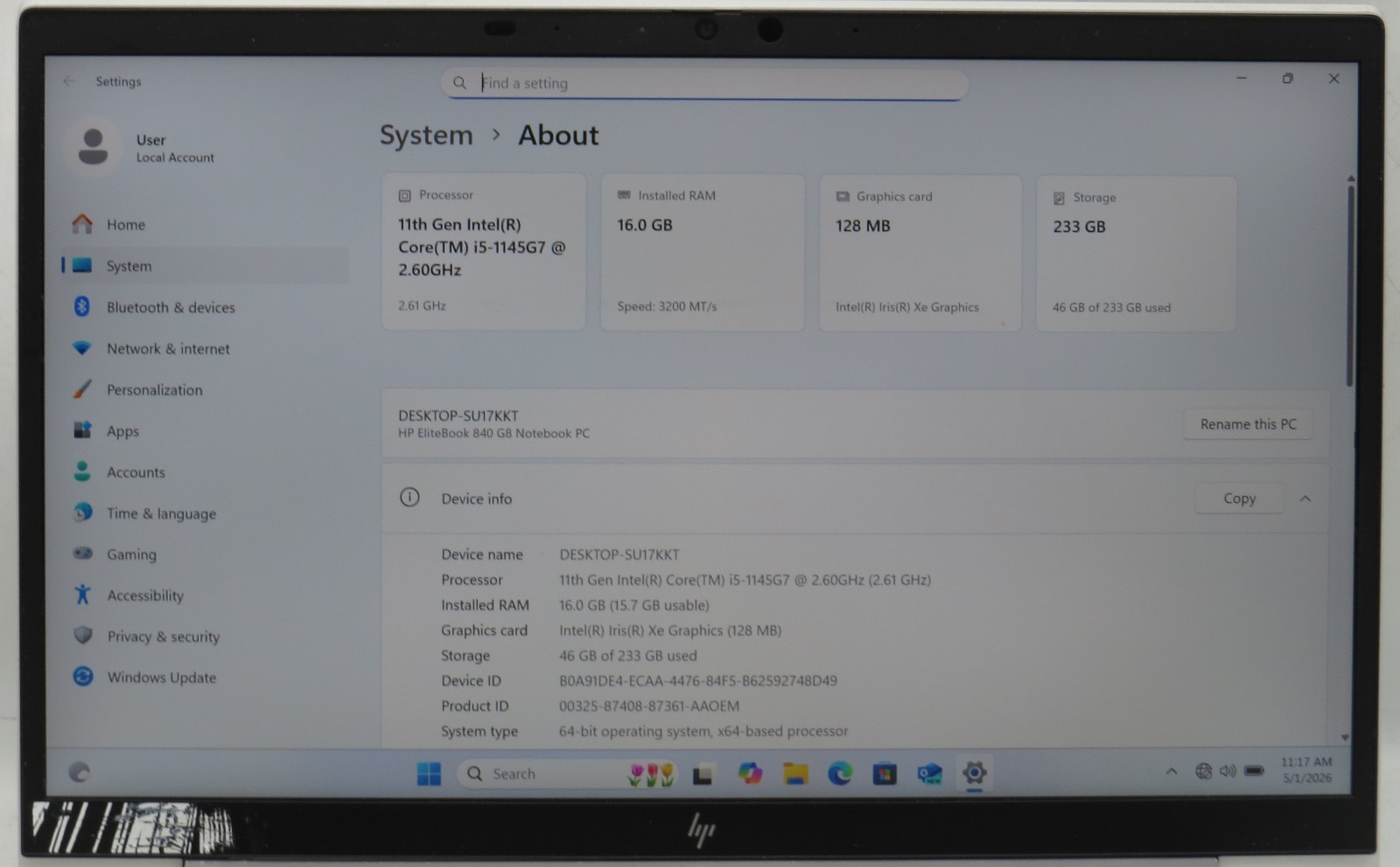This screenshot has width=1400, height=867.
Task: Open File Explorer from taskbar
Action: tap(795, 773)
